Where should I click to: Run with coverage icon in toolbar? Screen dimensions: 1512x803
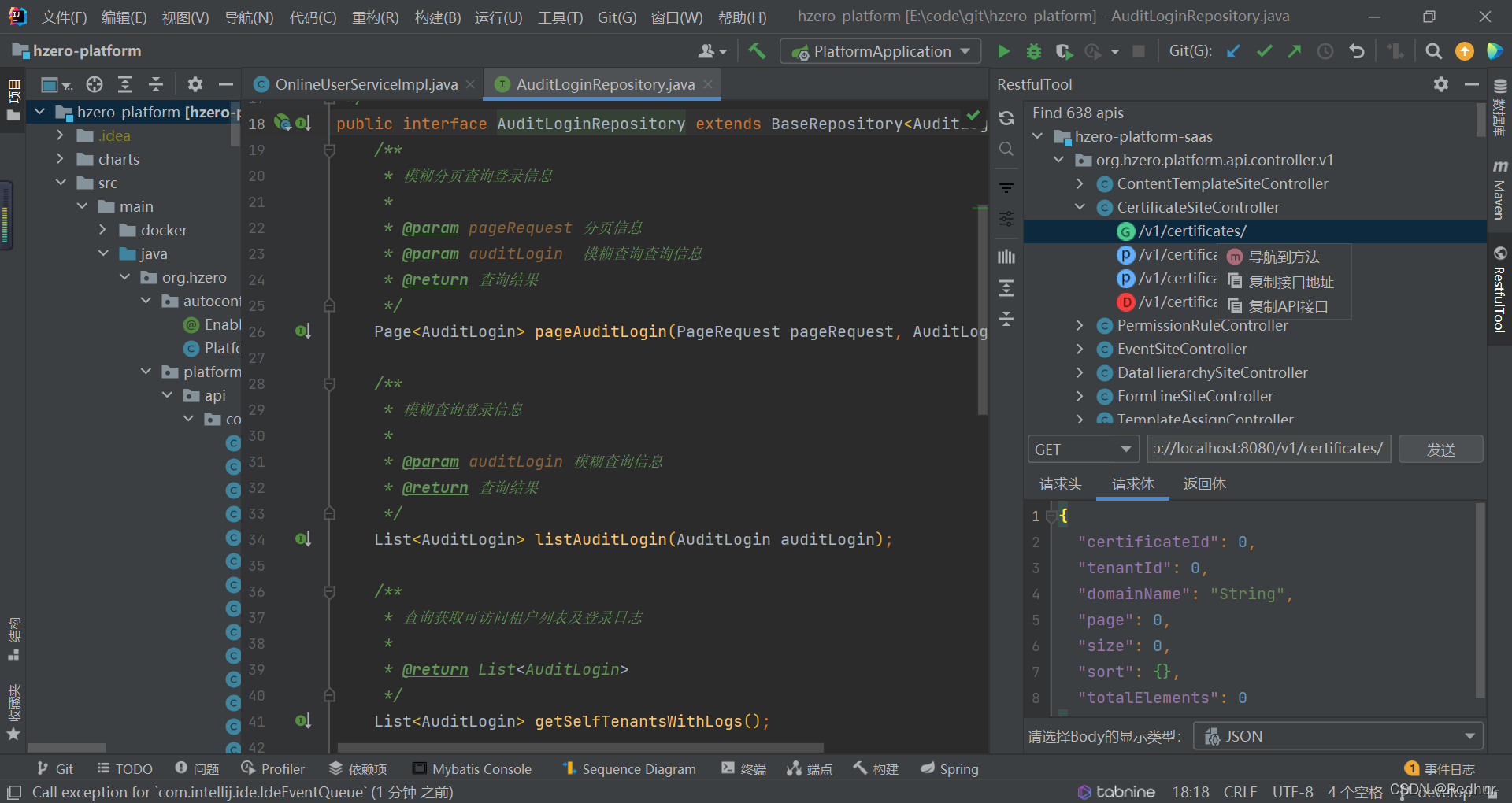coord(1064,51)
